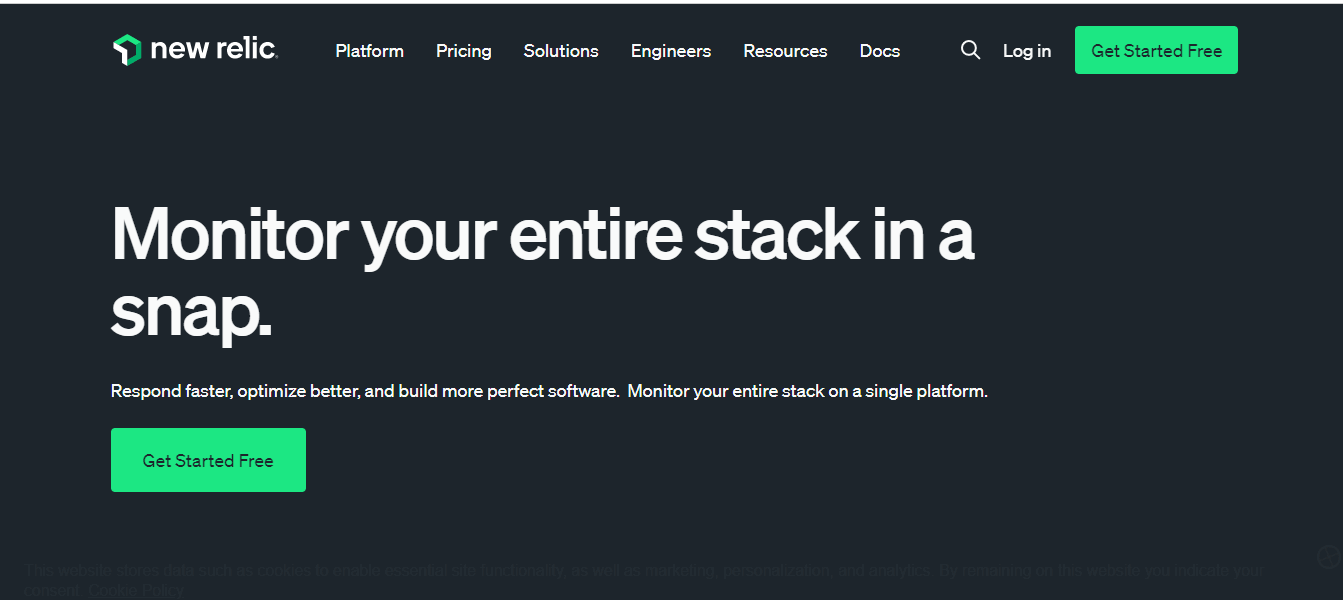Open the Solutions dropdown
This screenshot has width=1343, height=600.
tap(560, 51)
